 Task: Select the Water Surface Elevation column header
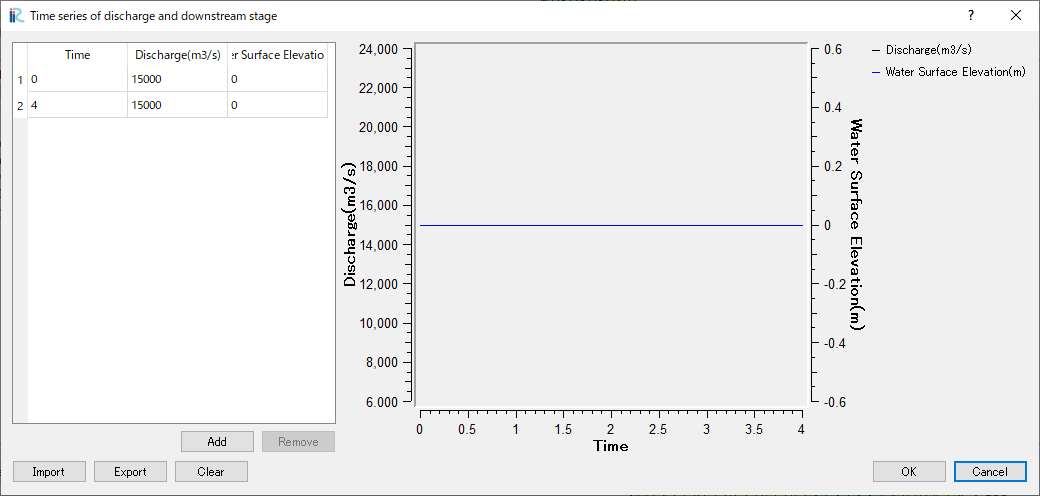(x=277, y=55)
